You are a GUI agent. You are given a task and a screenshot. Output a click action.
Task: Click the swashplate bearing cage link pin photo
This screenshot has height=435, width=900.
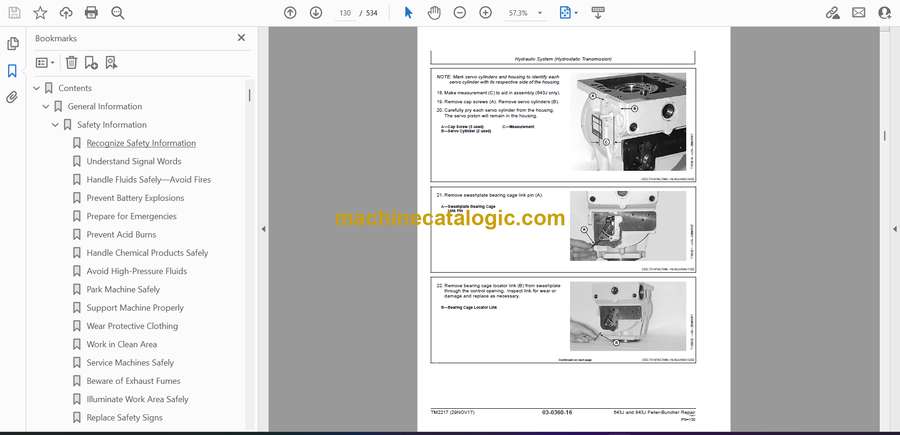(x=627, y=226)
